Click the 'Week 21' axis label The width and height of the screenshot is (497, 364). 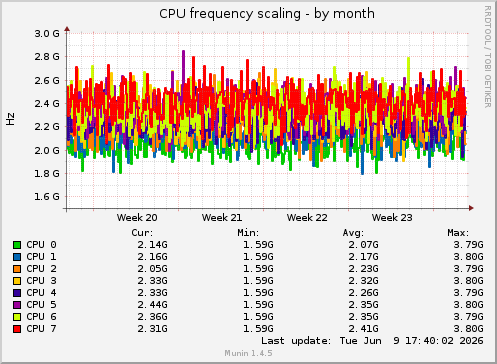pos(222,218)
